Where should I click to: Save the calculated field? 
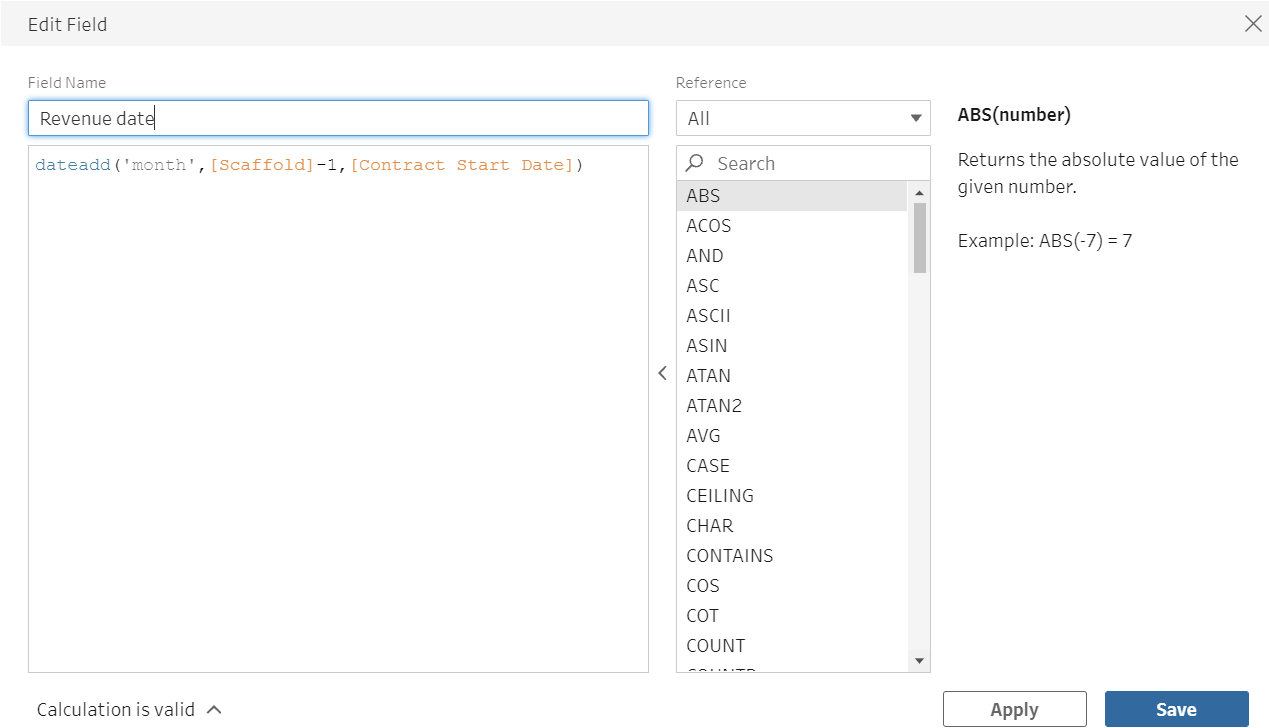pos(1176,709)
